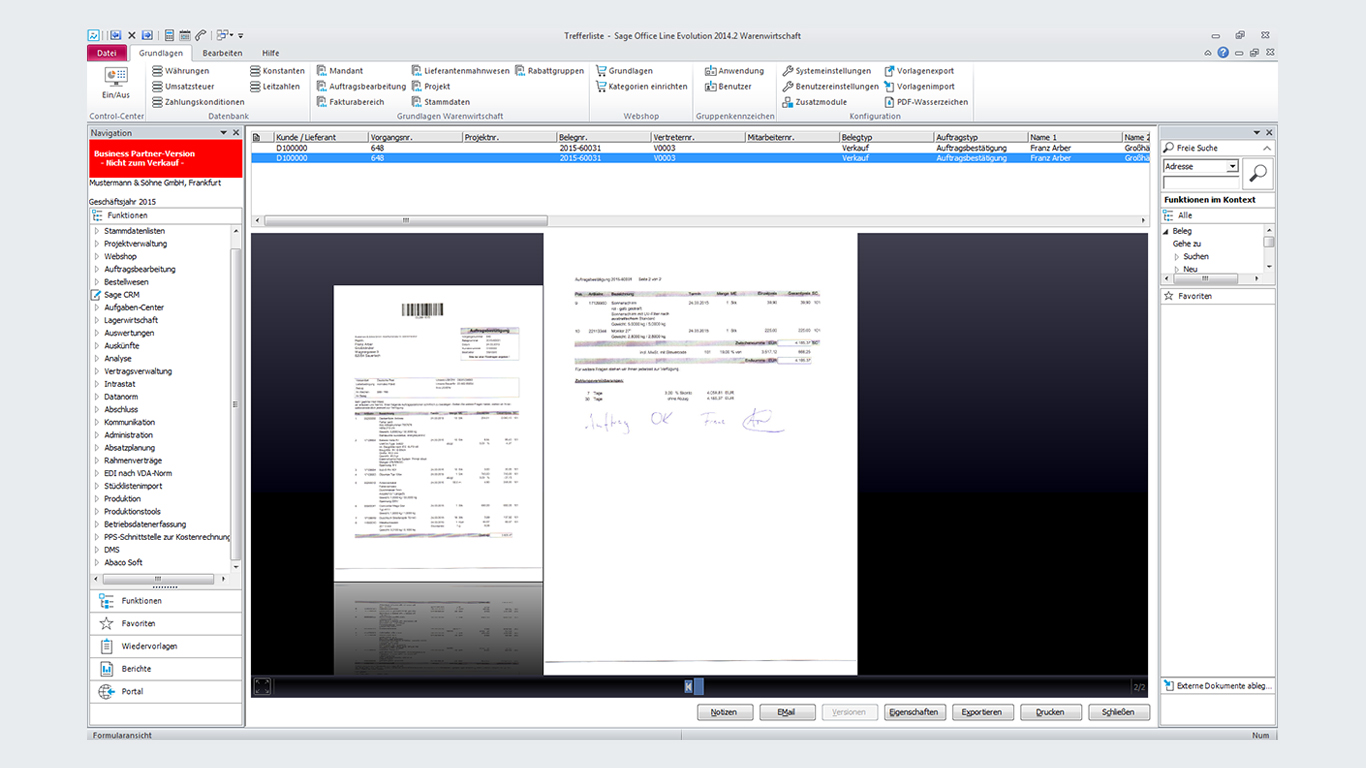
Task: Switch to the Hilfe ribbon tab
Action: (x=271, y=53)
